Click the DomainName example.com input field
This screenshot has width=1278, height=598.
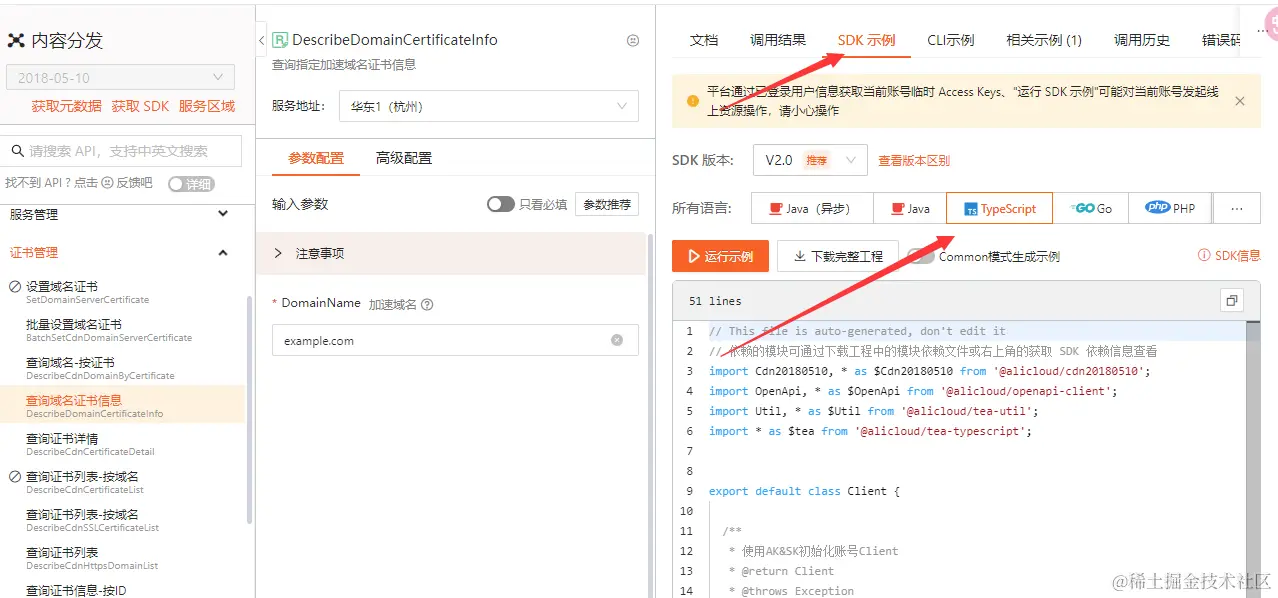tap(455, 340)
